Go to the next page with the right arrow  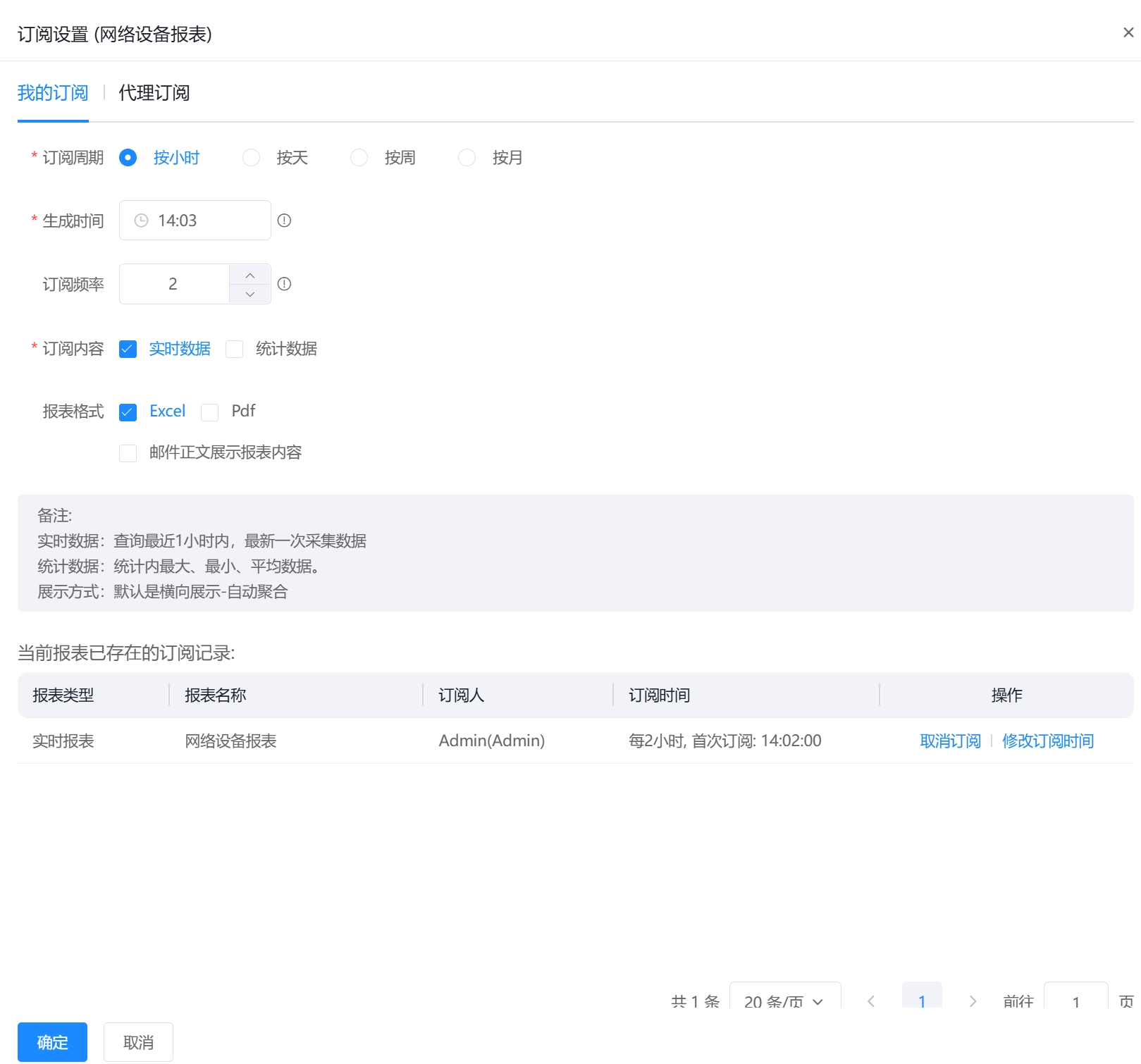coord(973,1001)
